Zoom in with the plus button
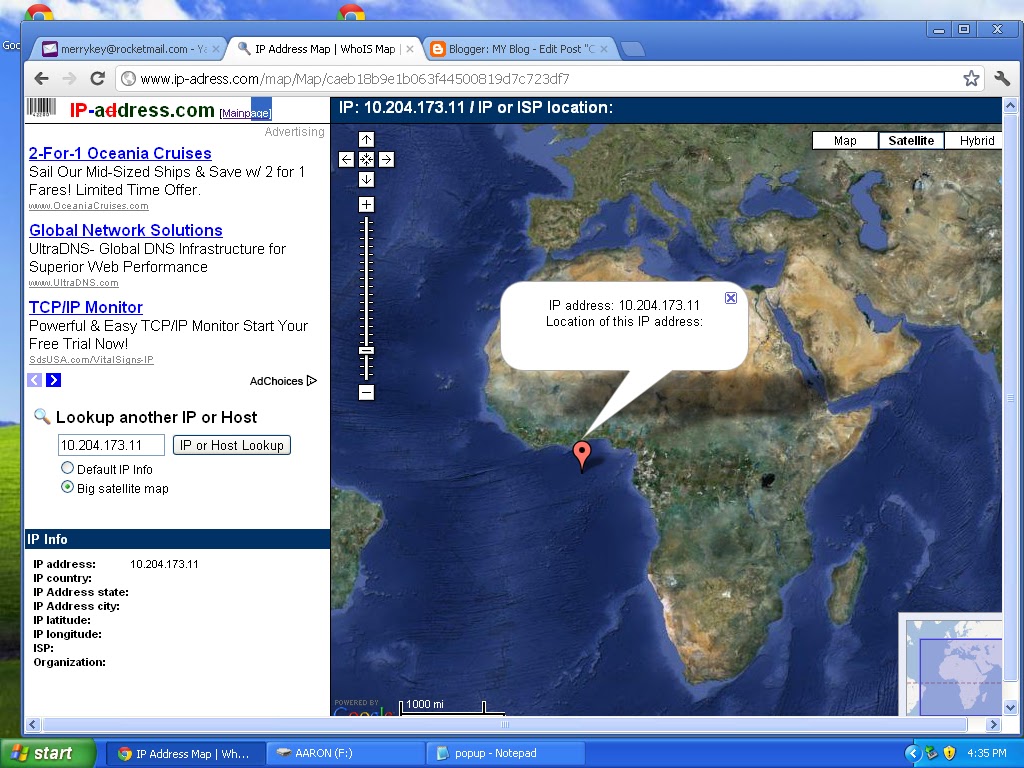 tap(366, 204)
